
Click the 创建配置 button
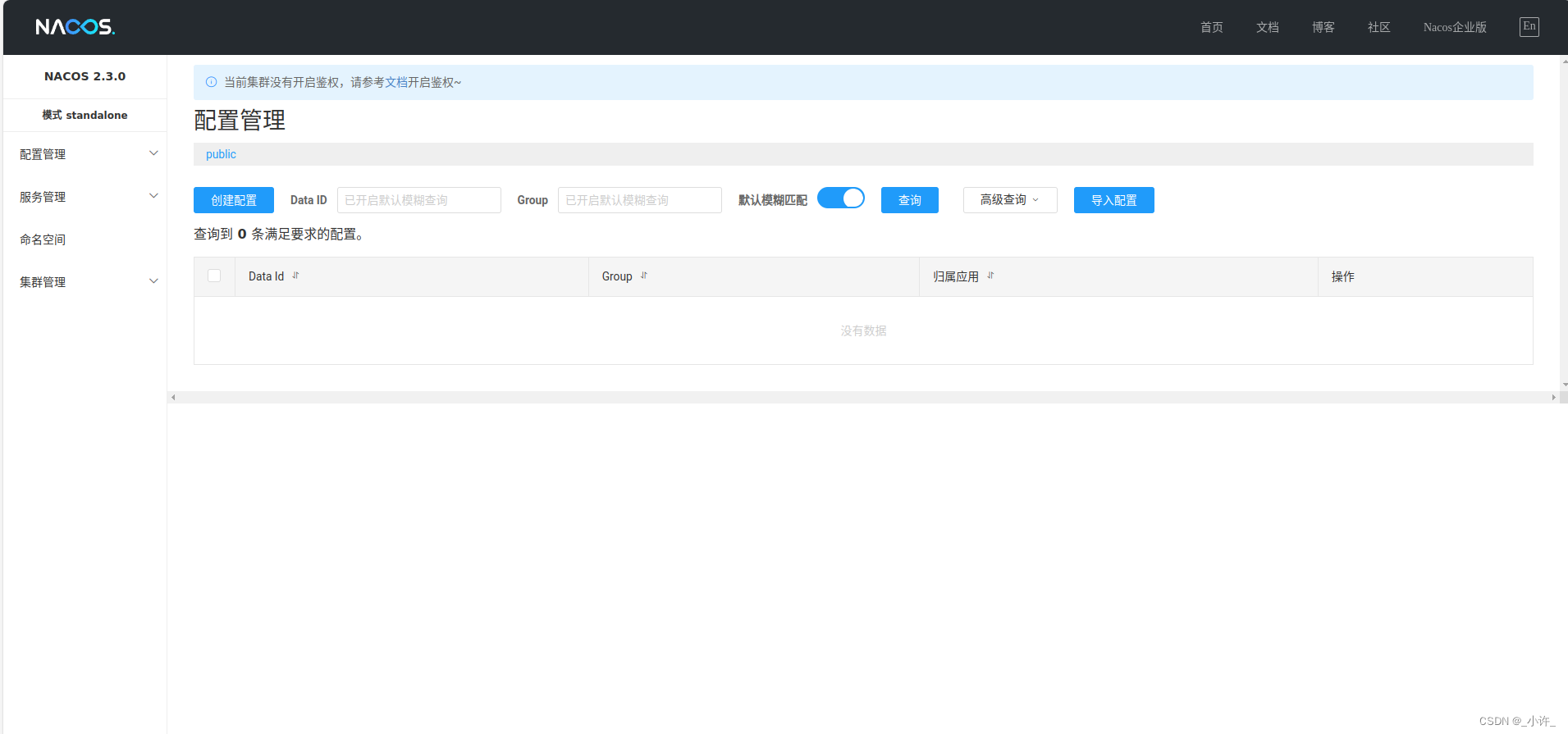234,200
